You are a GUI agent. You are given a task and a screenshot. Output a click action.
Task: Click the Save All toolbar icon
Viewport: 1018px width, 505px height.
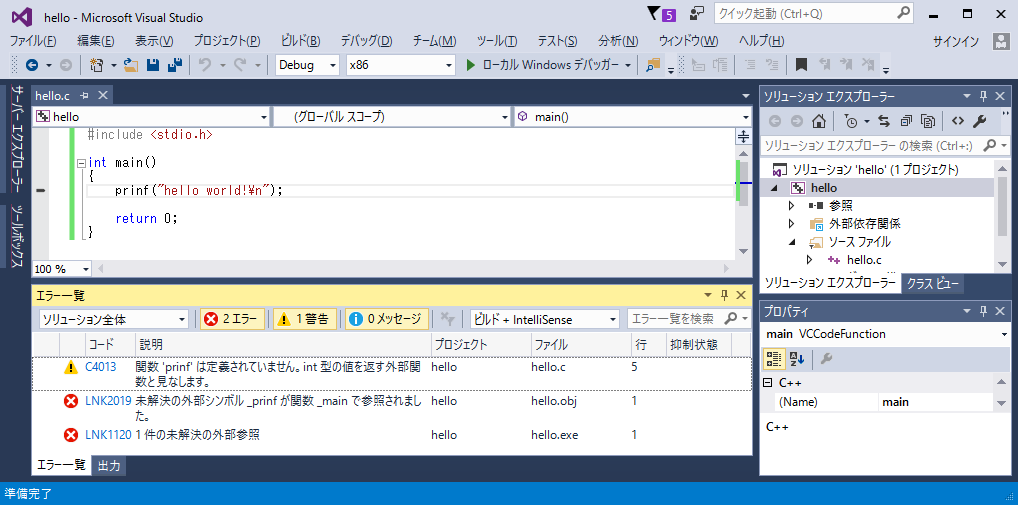175,65
